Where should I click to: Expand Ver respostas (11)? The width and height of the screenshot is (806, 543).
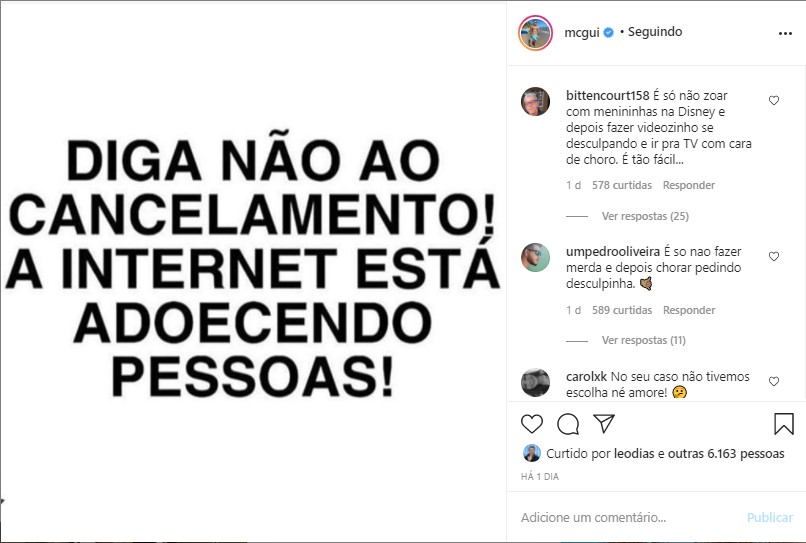[644, 340]
